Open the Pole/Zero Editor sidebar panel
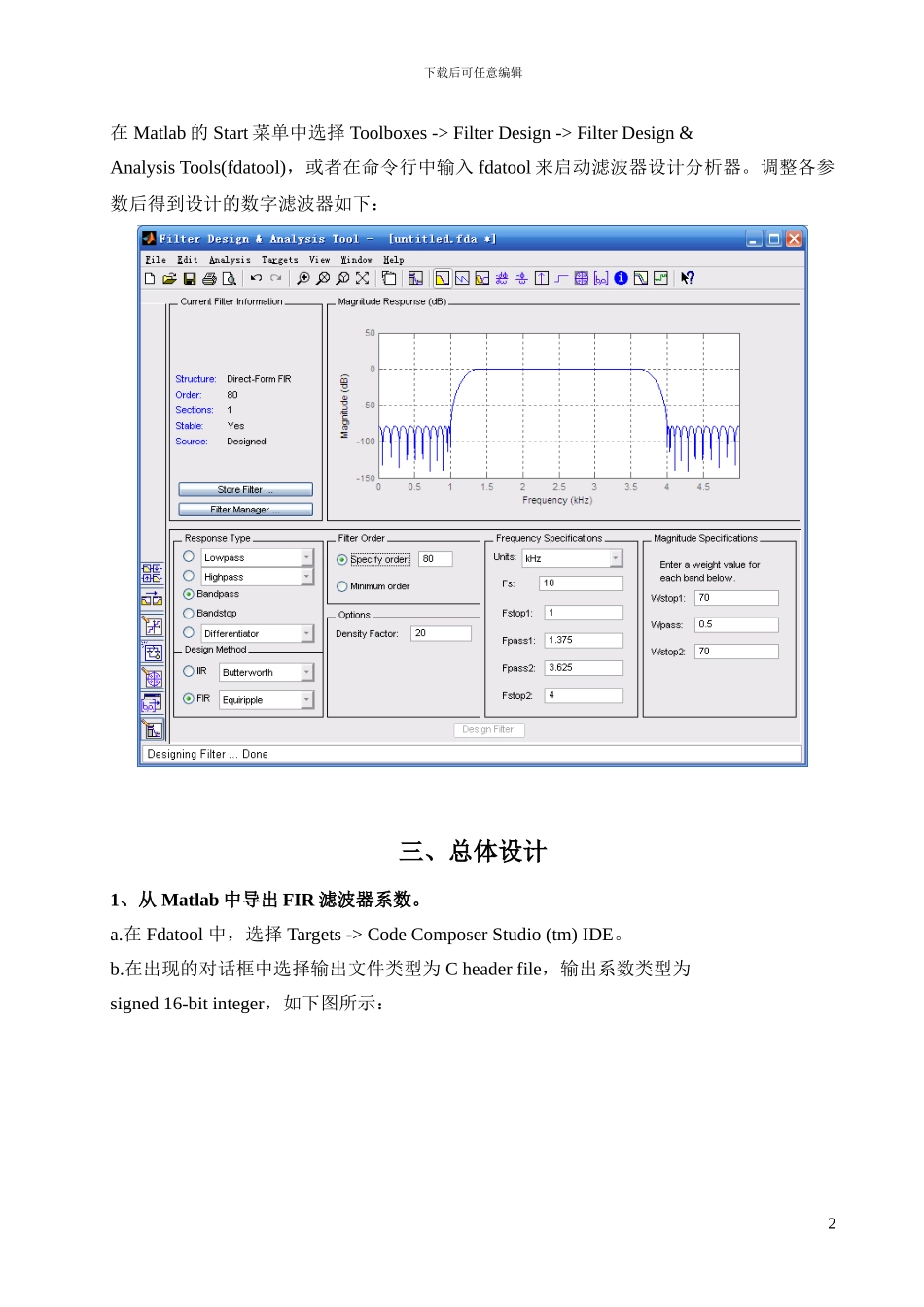 tap(152, 677)
